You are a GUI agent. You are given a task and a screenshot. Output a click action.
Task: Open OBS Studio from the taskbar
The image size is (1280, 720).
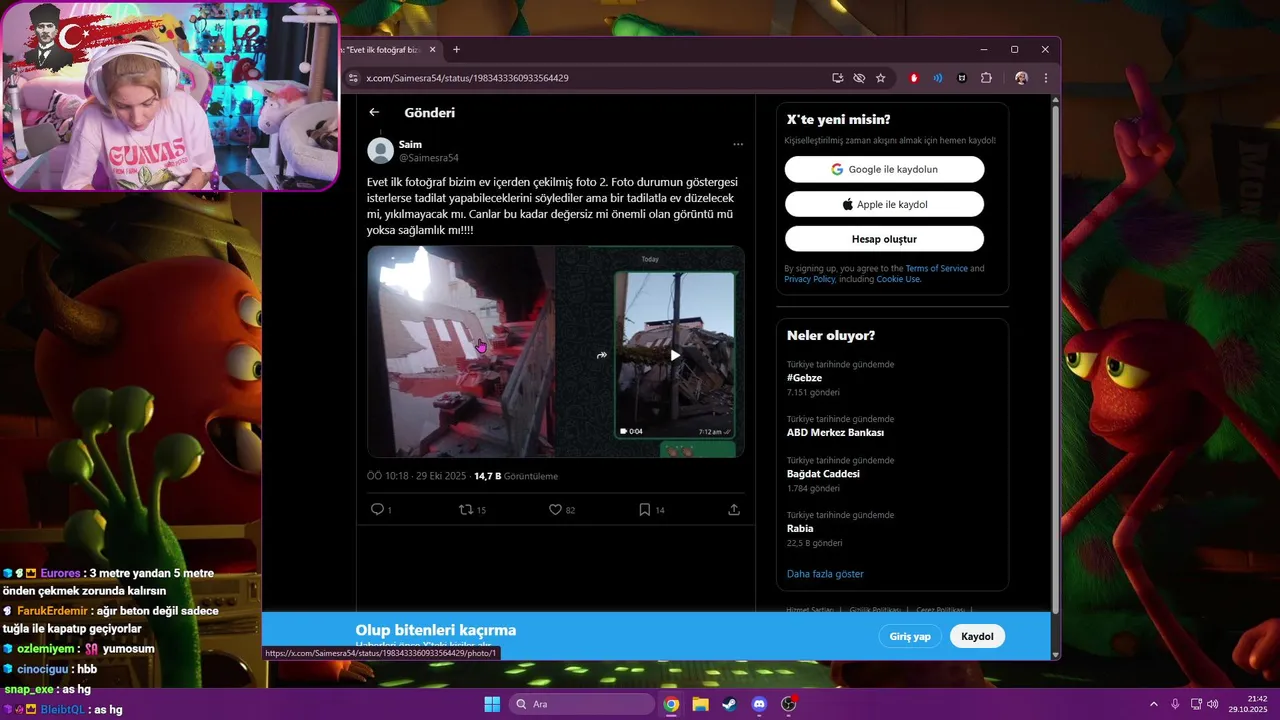pos(788,704)
